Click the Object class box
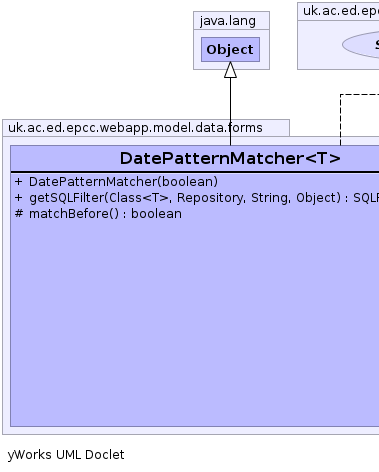This screenshot has height=472, width=379. (230, 49)
